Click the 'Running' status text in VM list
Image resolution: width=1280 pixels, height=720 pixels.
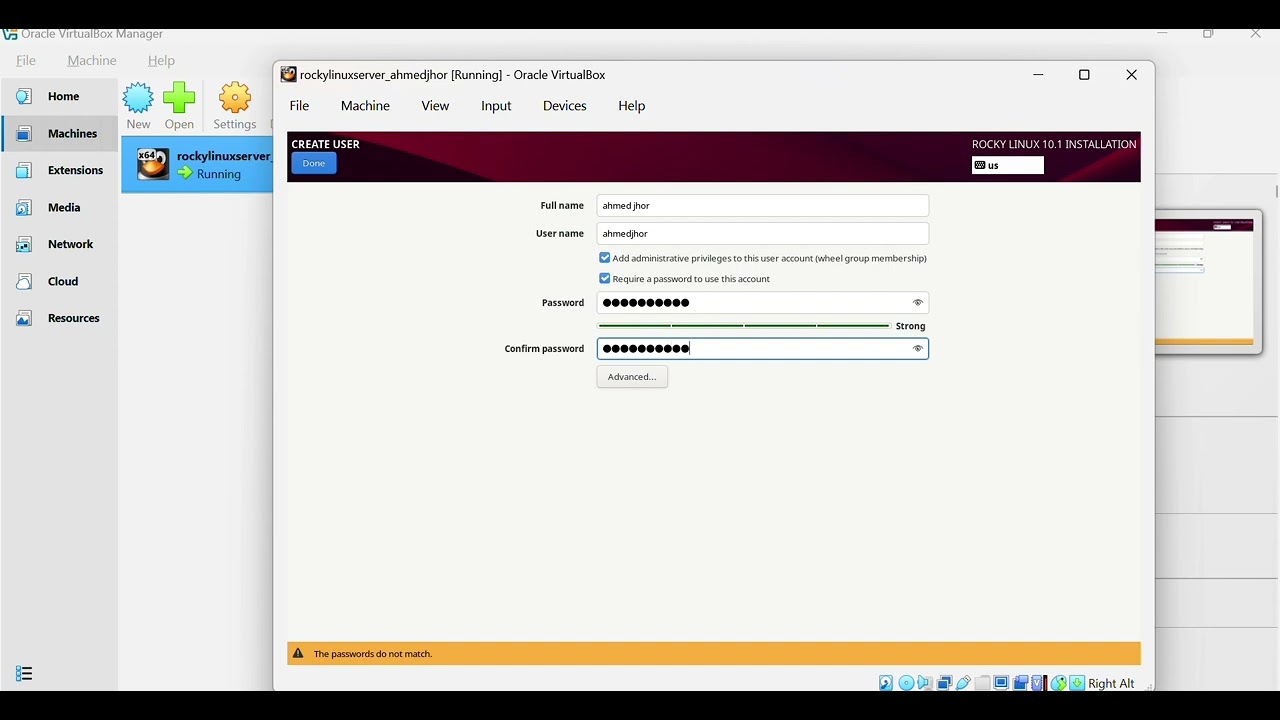(219, 174)
